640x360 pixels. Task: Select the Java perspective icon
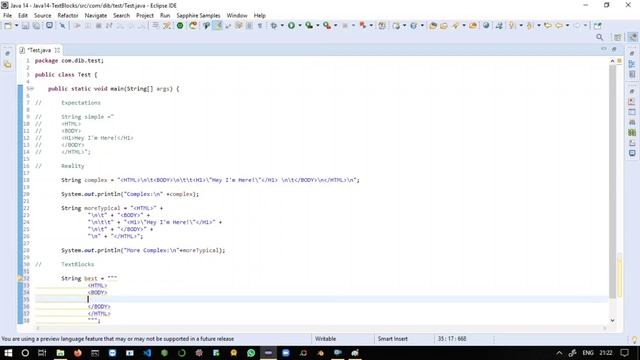(633, 37)
